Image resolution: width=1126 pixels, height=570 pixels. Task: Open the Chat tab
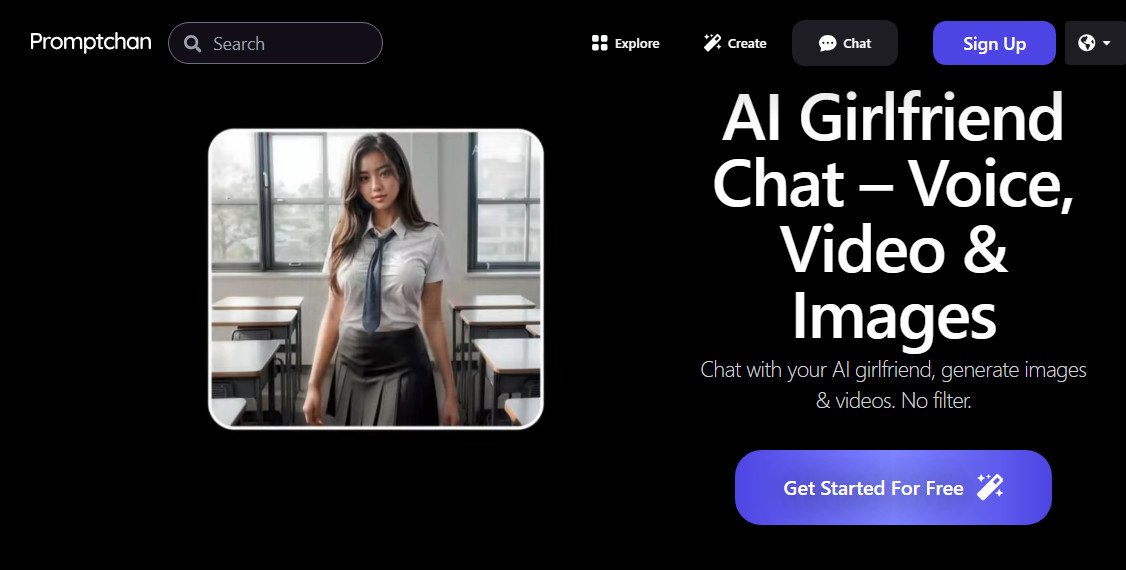(x=844, y=43)
